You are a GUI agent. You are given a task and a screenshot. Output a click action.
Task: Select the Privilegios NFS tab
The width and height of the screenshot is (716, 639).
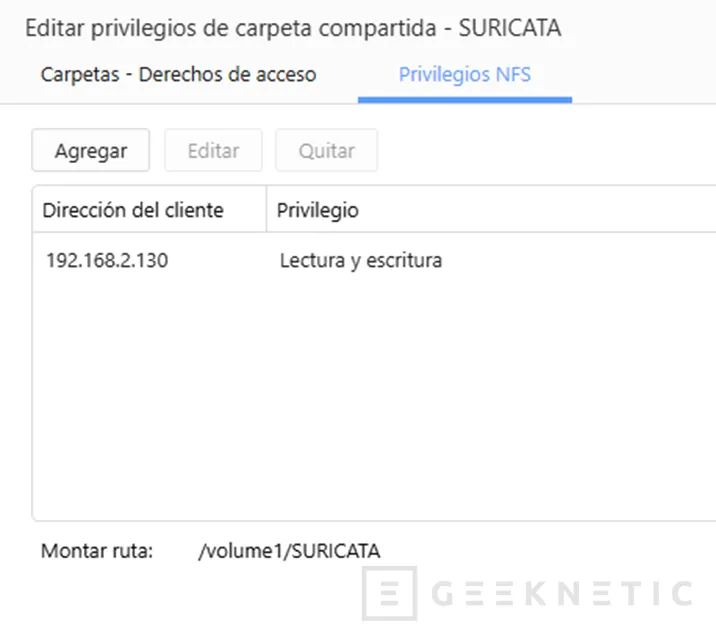click(464, 75)
